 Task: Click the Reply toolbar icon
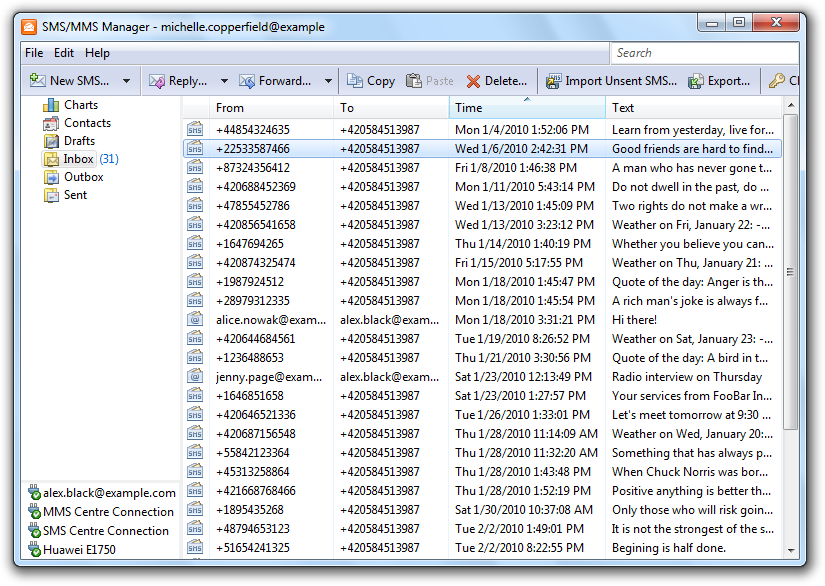(157, 81)
